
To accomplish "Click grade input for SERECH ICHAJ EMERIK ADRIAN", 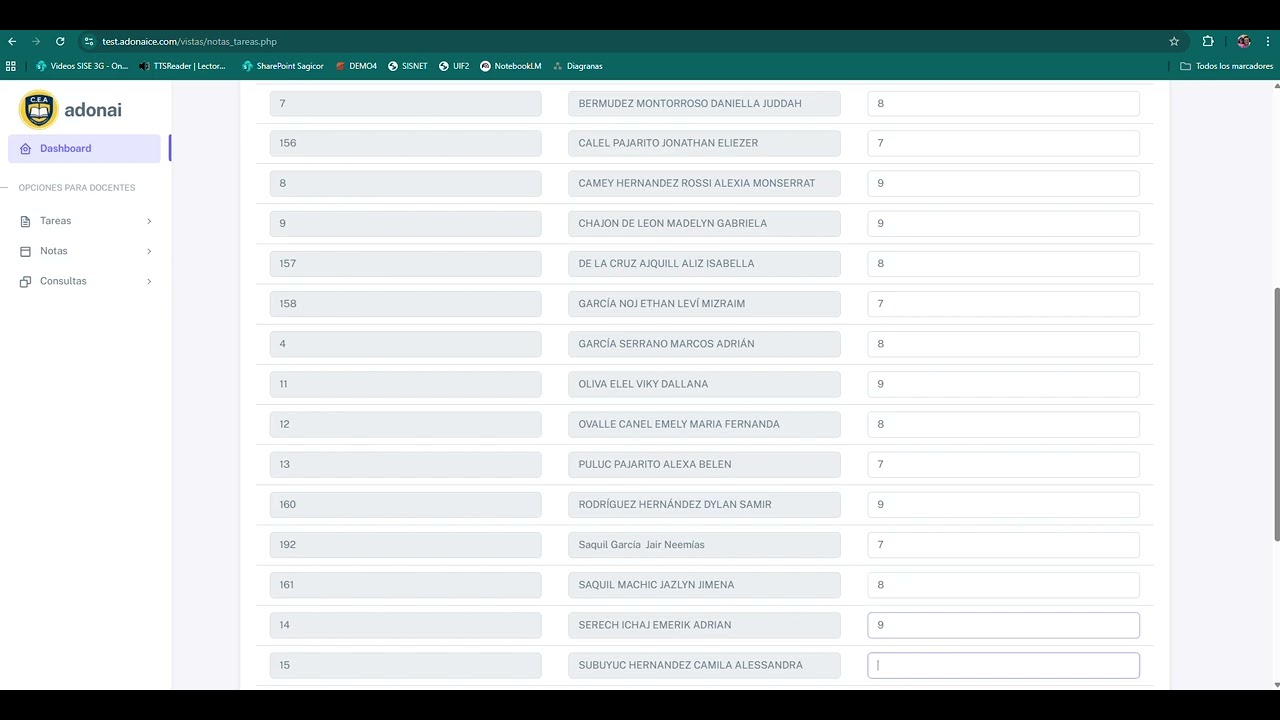I will pos(1003,625).
